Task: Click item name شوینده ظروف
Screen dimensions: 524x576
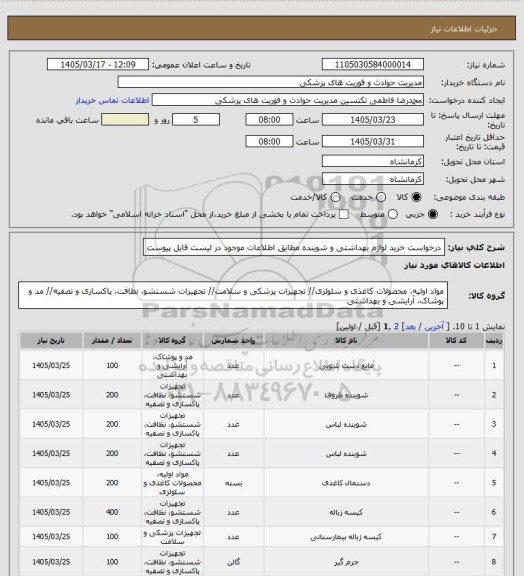Action: (346, 395)
